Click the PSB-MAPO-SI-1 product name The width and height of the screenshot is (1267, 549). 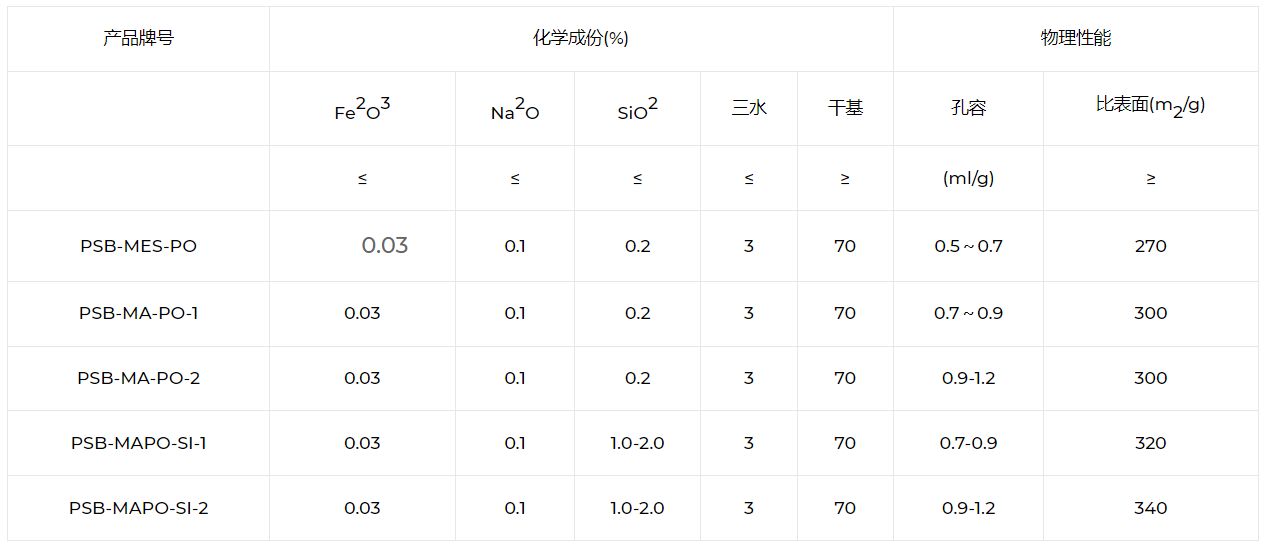138,443
